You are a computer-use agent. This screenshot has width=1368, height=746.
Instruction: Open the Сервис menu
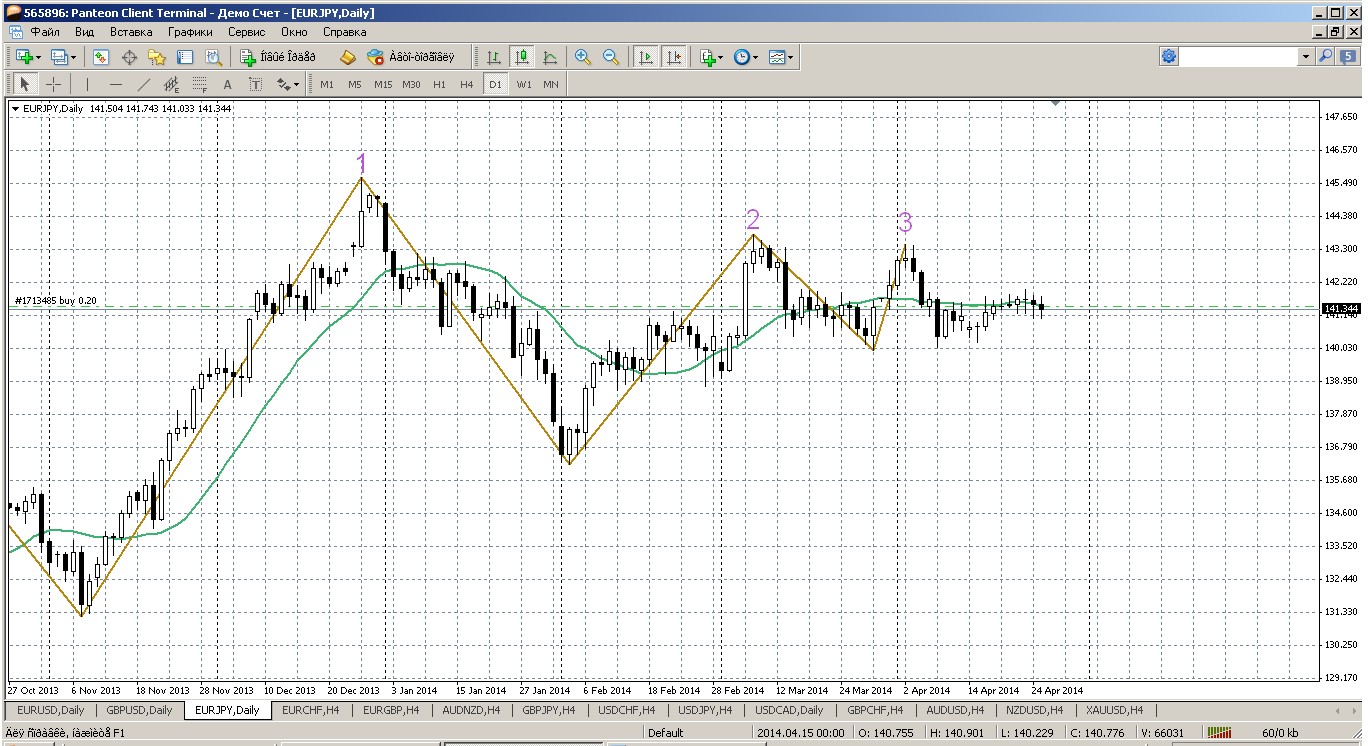pos(246,32)
